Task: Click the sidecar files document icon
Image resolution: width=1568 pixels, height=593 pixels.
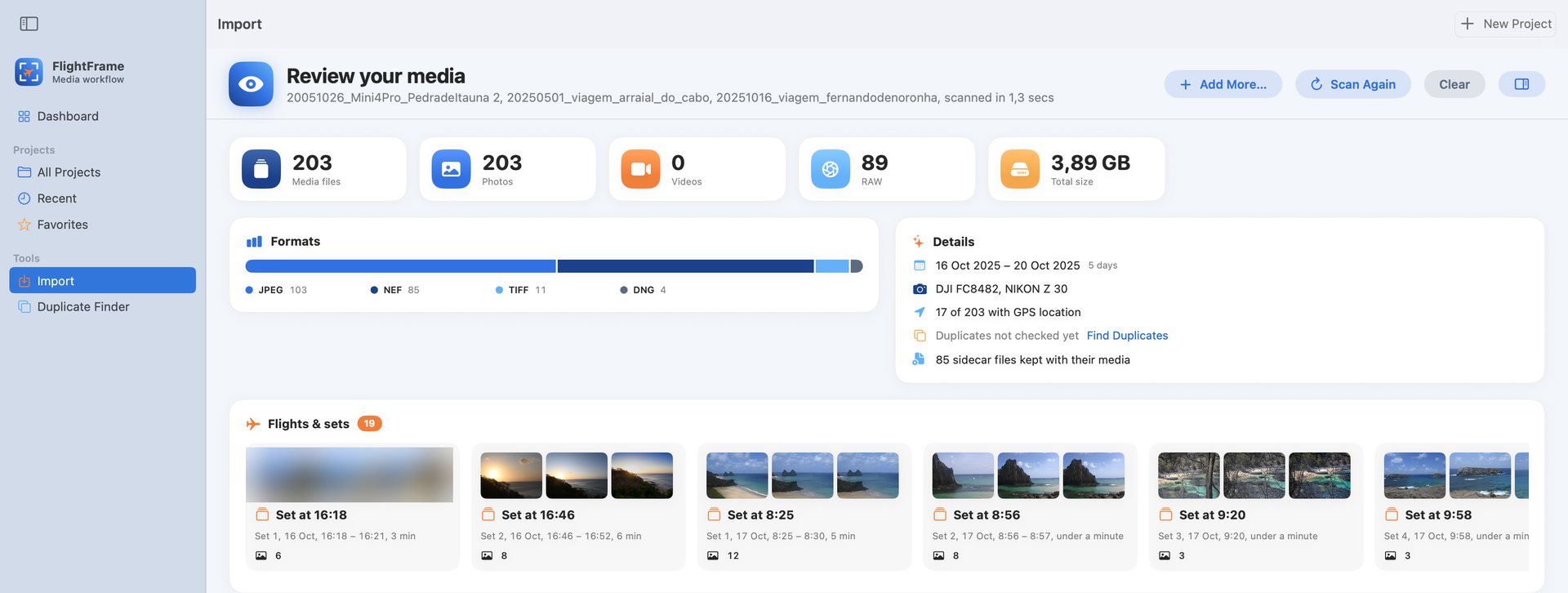Action: [x=919, y=359]
